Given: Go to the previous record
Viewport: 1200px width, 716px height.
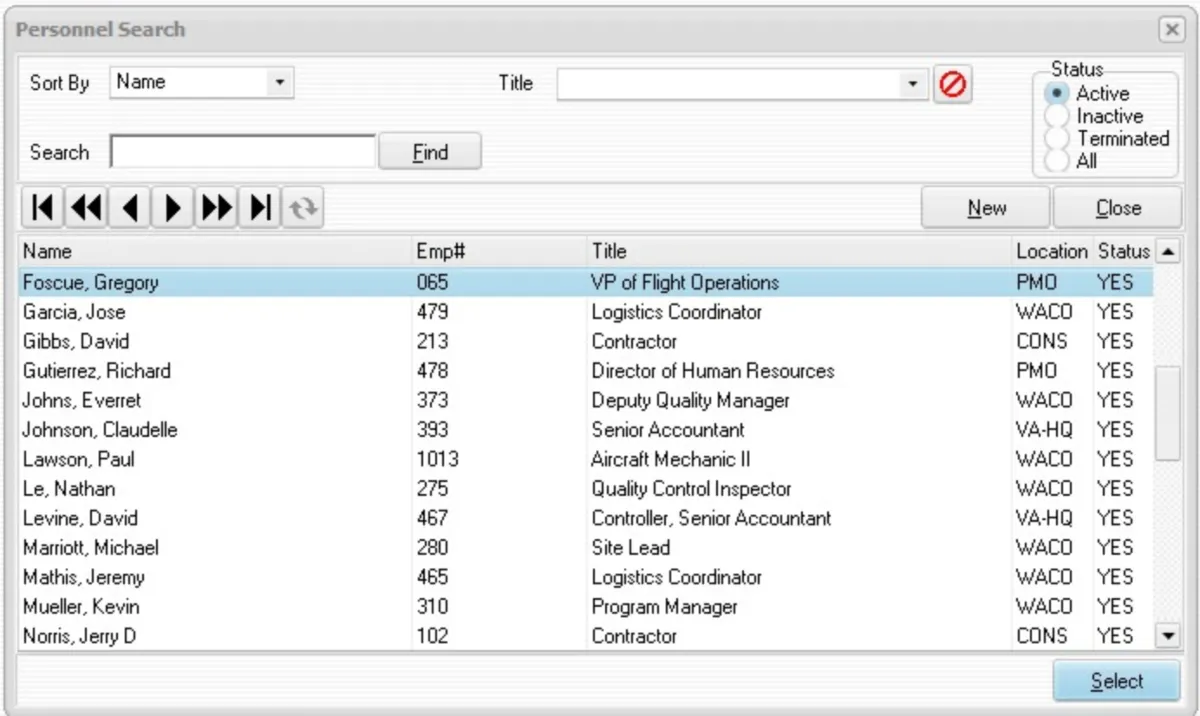Looking at the screenshot, I should (x=128, y=207).
